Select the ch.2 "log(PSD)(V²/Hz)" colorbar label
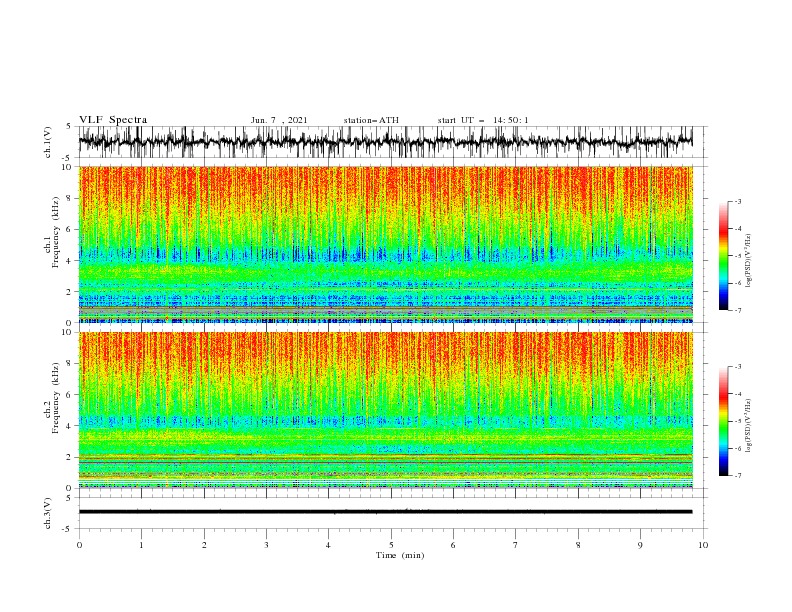Screen dimensions: 792x612 pos(749,426)
